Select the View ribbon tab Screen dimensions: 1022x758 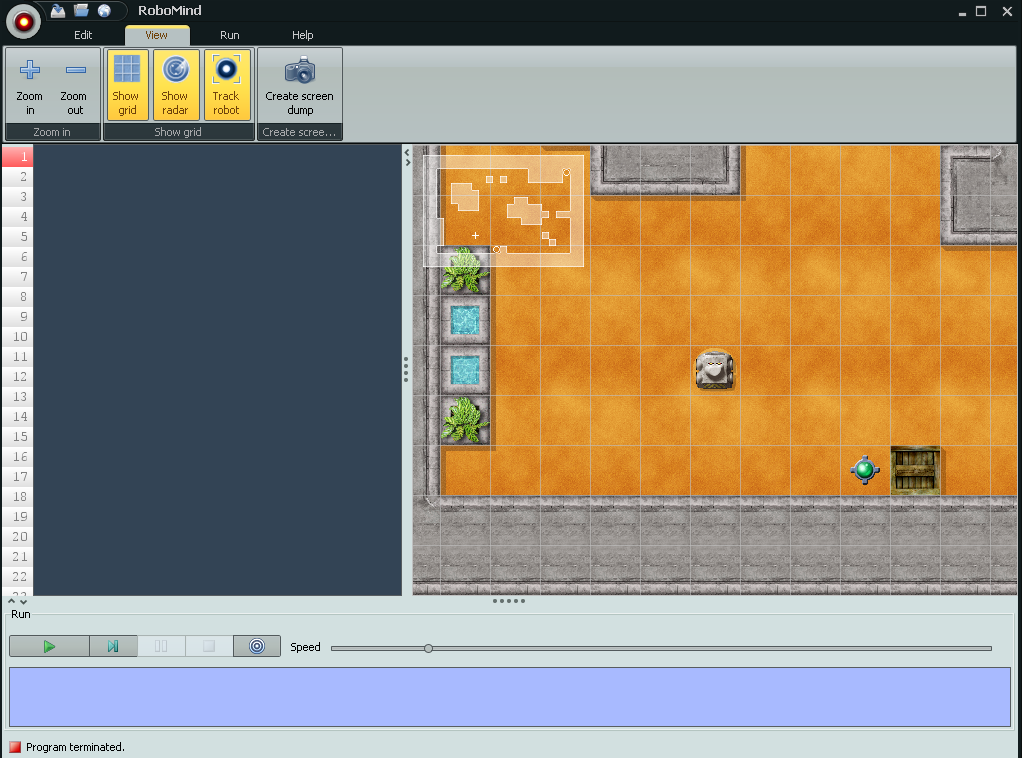point(156,35)
